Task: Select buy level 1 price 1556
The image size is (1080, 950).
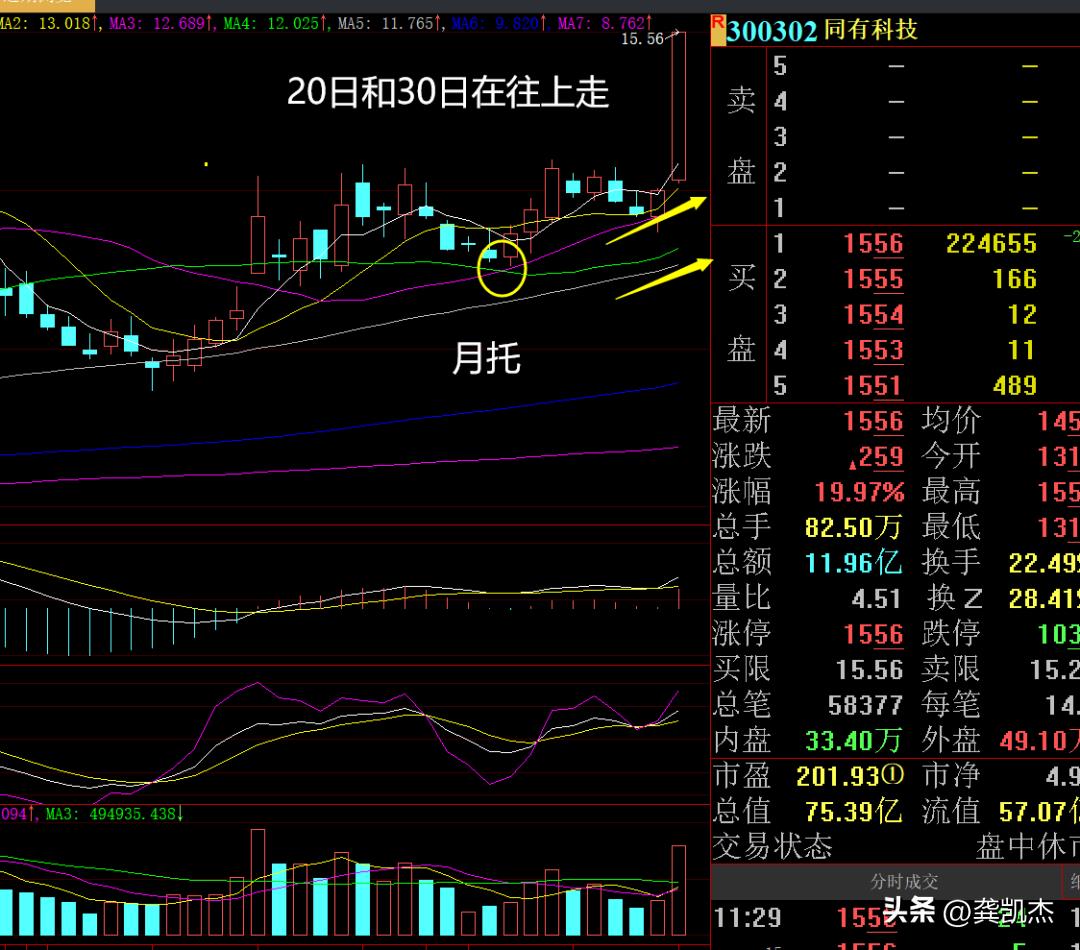Action: click(873, 243)
